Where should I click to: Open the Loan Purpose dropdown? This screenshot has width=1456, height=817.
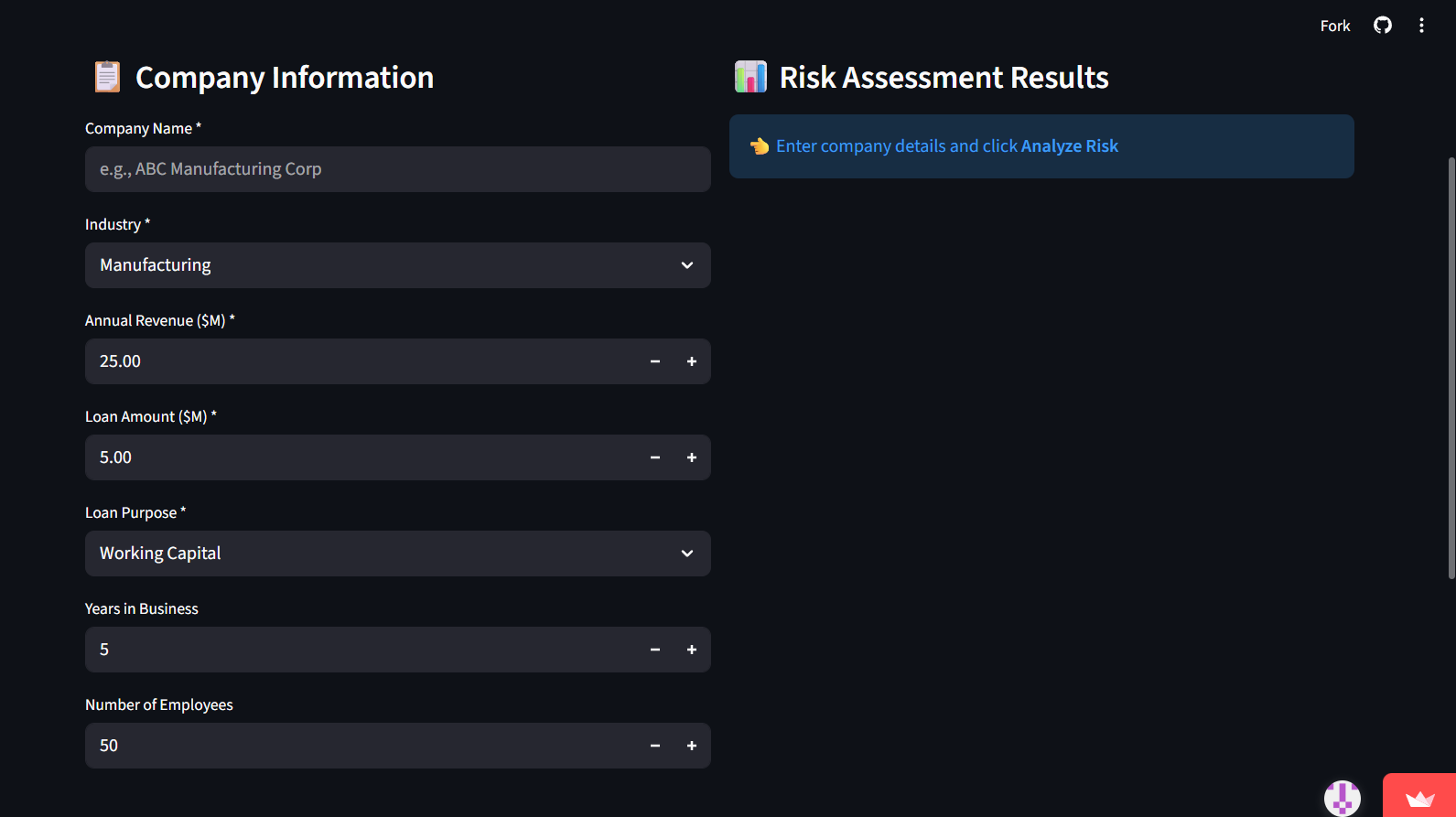[397, 554]
